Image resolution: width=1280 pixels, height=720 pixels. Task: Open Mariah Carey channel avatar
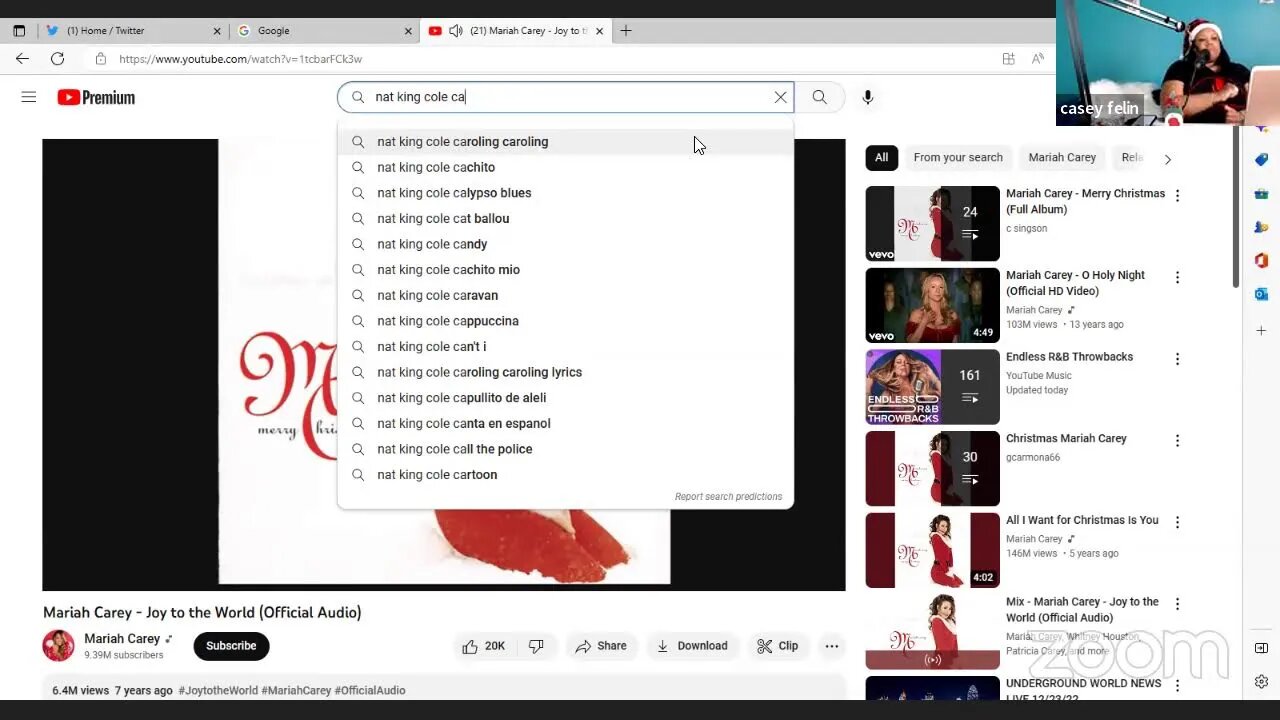coord(58,646)
